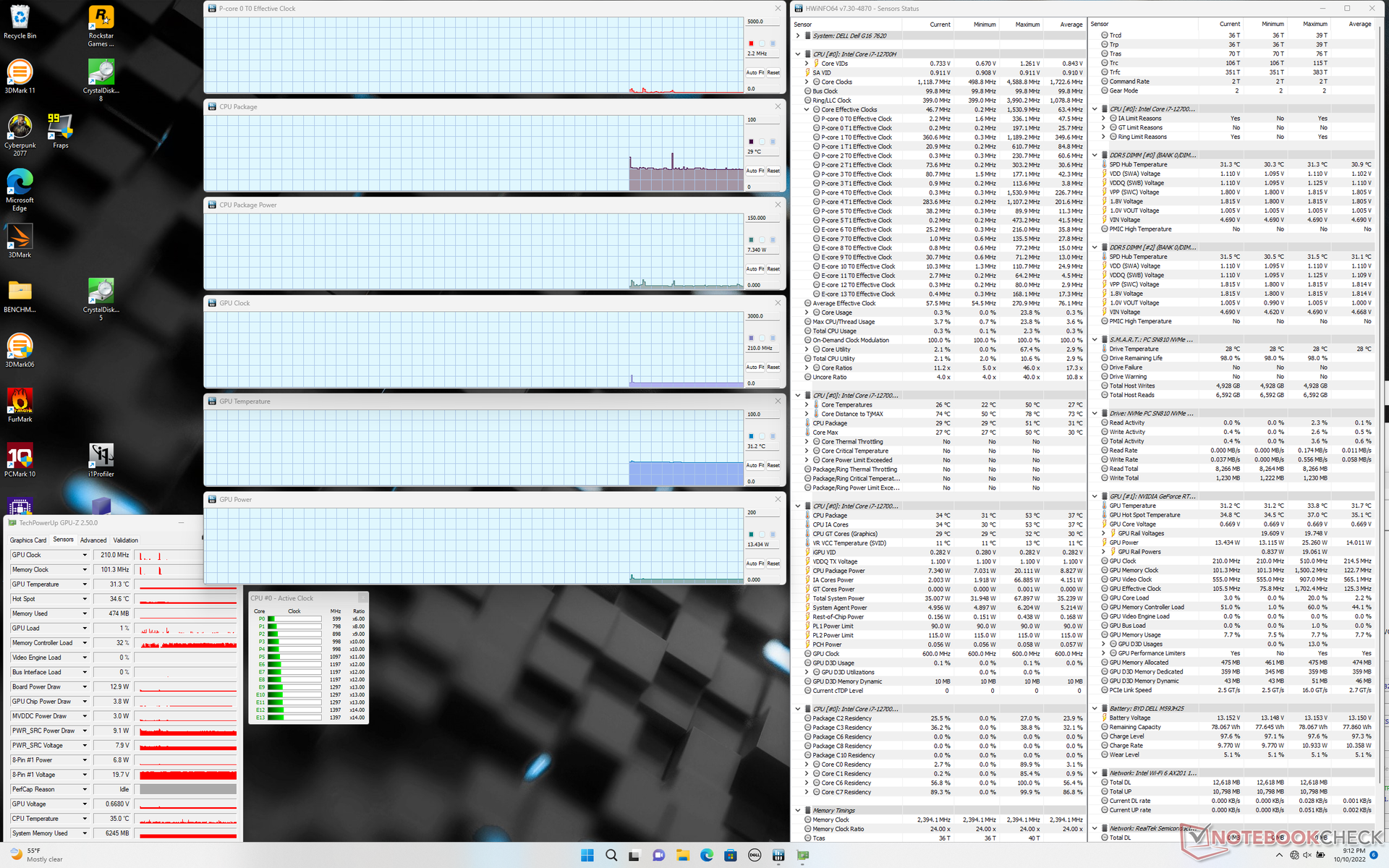This screenshot has height=868, width=1389.
Task: Expand the Core VIDs sensor group
Action: [807, 64]
